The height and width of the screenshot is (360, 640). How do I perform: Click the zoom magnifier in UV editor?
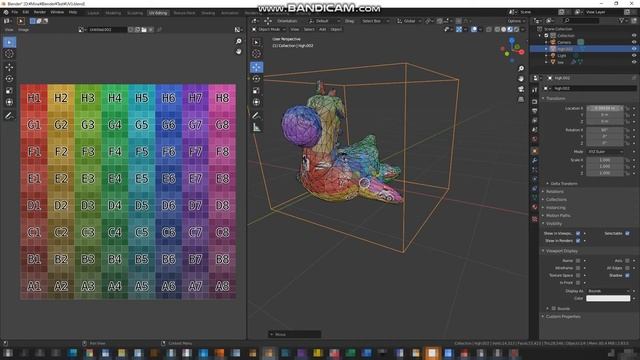[x=239, y=41]
